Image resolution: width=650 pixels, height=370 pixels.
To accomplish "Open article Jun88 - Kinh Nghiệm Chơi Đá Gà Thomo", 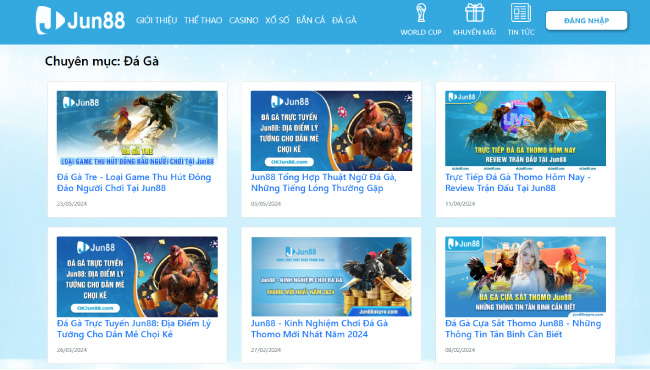I will (319, 329).
